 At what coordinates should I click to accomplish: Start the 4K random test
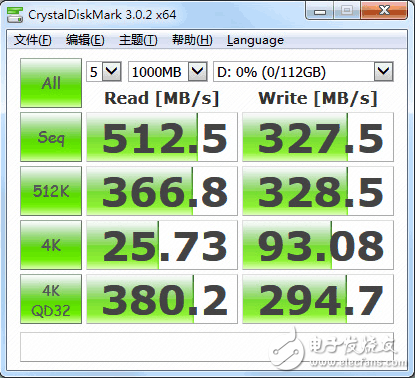point(51,245)
